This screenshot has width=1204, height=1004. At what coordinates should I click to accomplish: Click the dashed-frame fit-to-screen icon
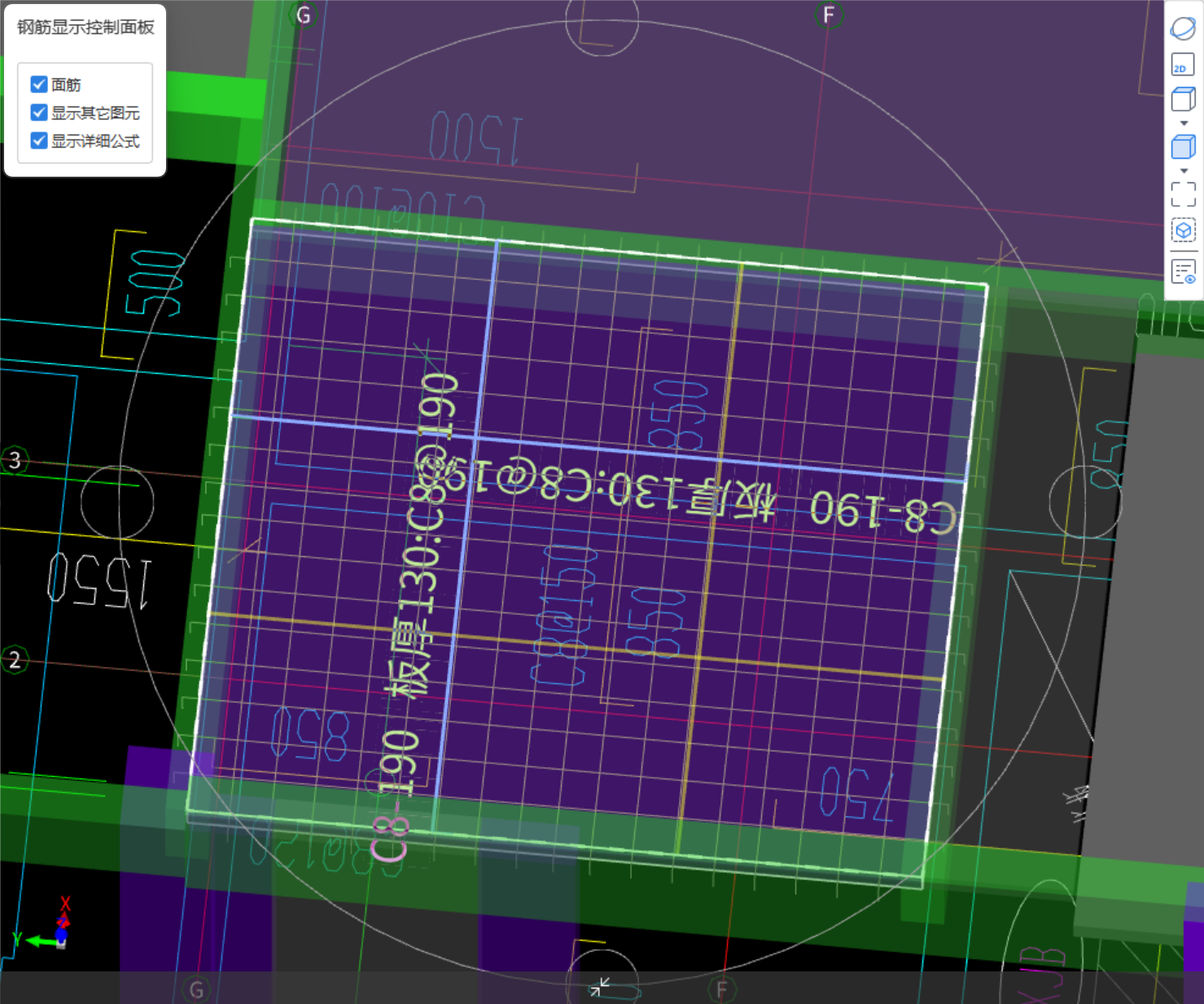click(x=1183, y=195)
